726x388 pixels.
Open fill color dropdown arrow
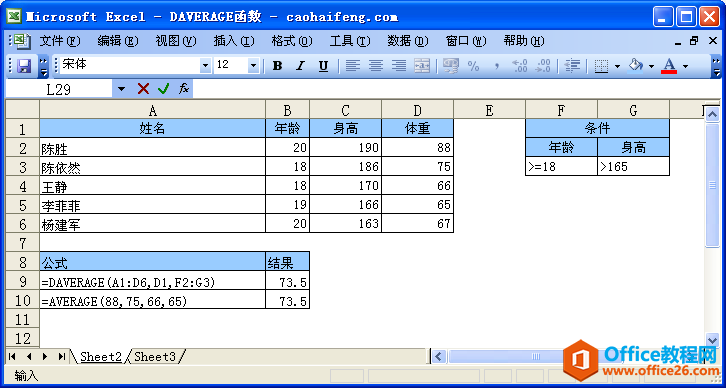tap(651, 67)
